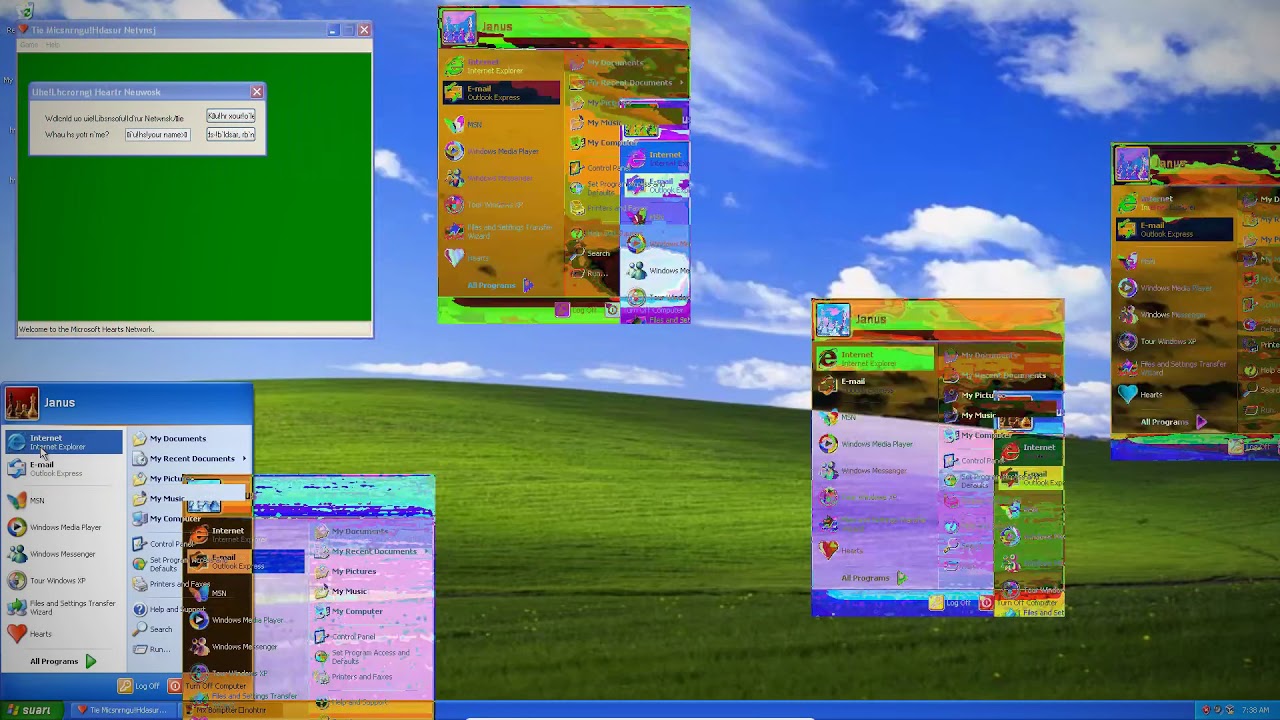This screenshot has width=1280, height=720.
Task: Open Internet Explorer in the unglitched blue Start menu
Action: 64,442
